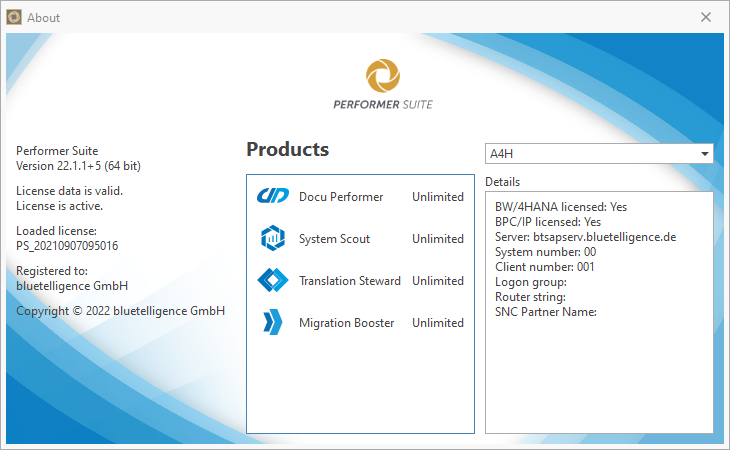Select the Docu Performer product label

[341, 197]
